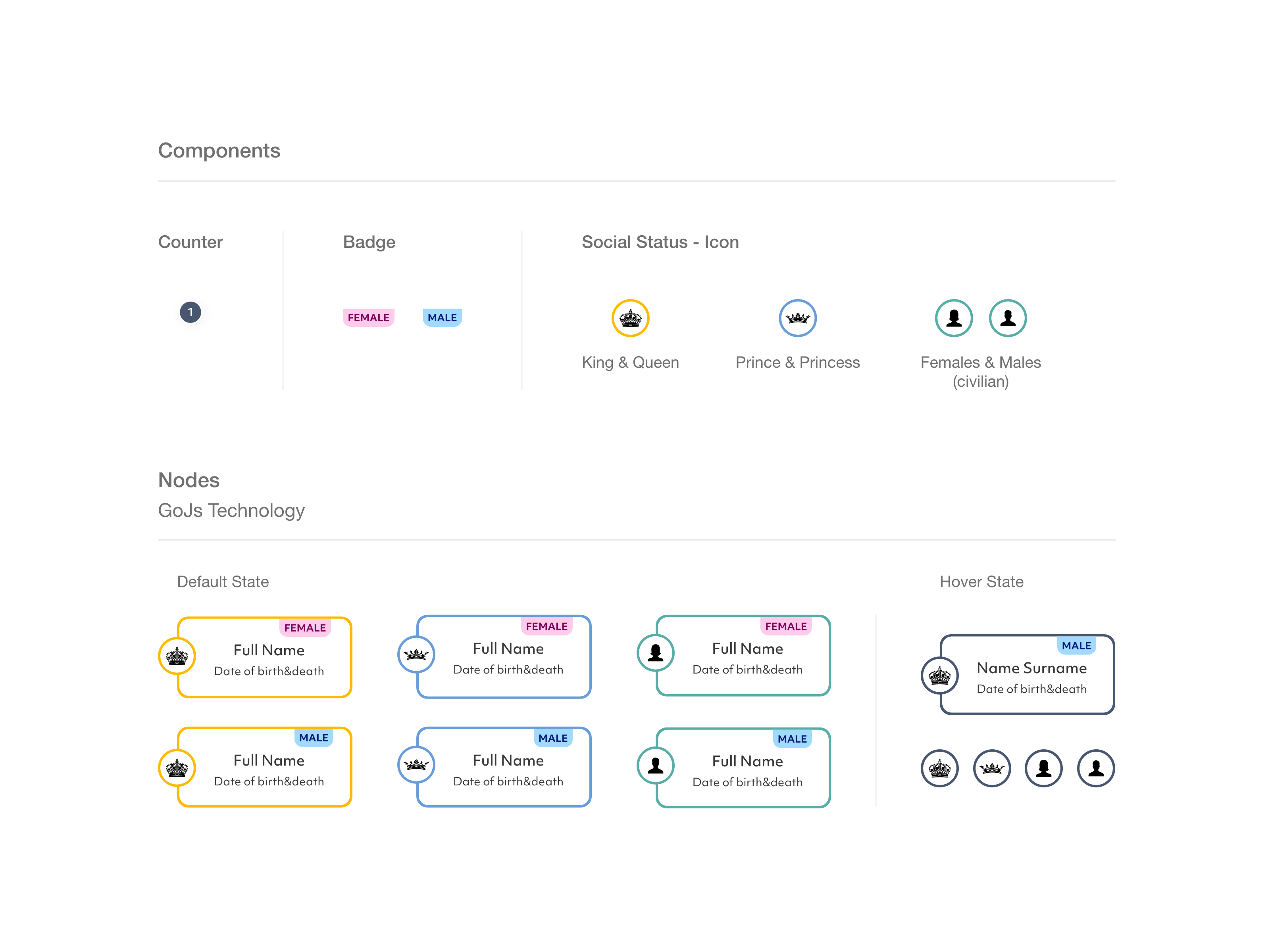The height and width of the screenshot is (952, 1270).
Task: Click the counter showing number 1
Action: 190,312
